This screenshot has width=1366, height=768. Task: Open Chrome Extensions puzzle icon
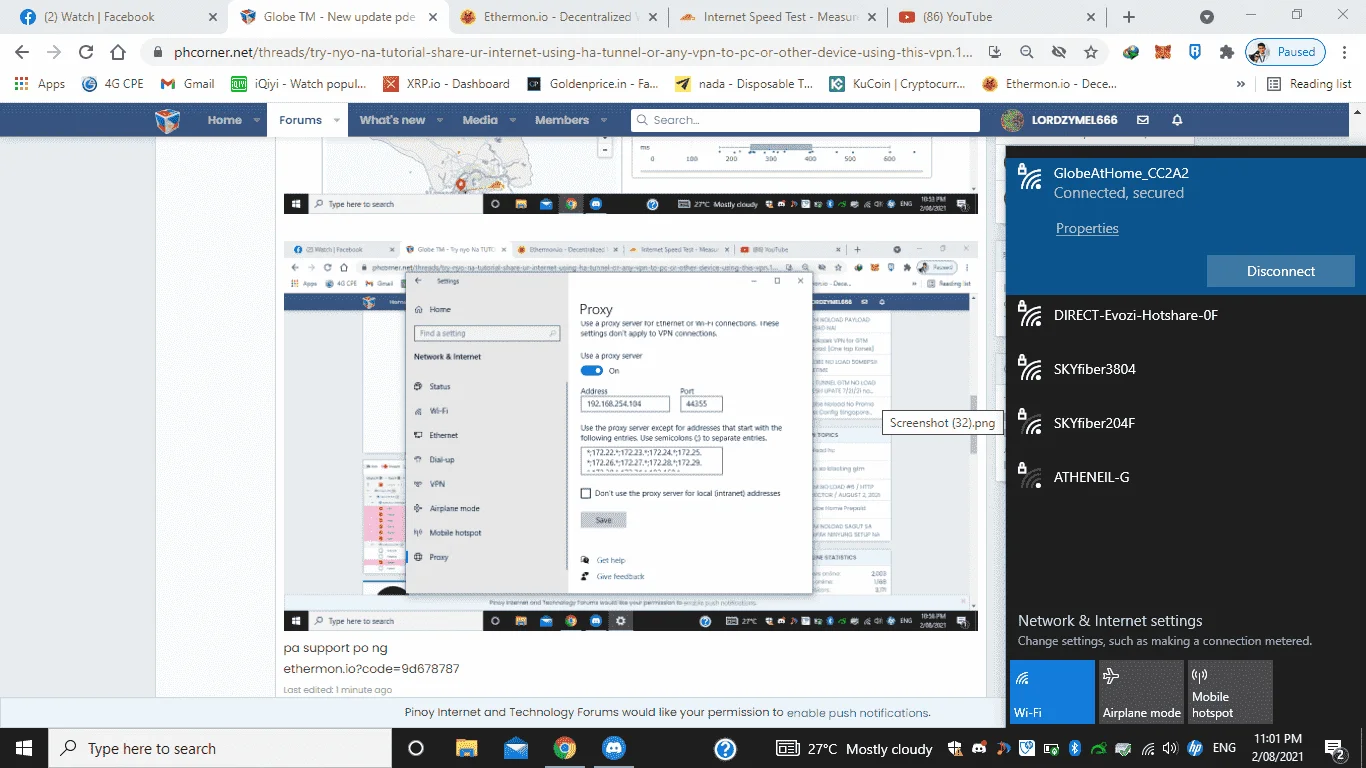(x=1226, y=52)
